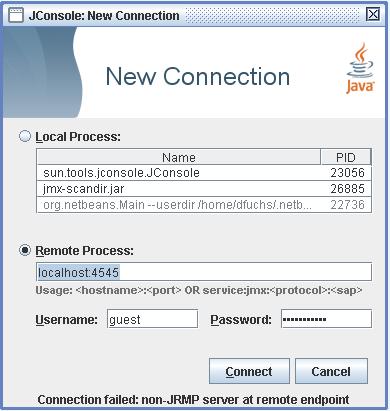Click the Connection failed status message
The width and height of the screenshot is (390, 411).
point(193,399)
